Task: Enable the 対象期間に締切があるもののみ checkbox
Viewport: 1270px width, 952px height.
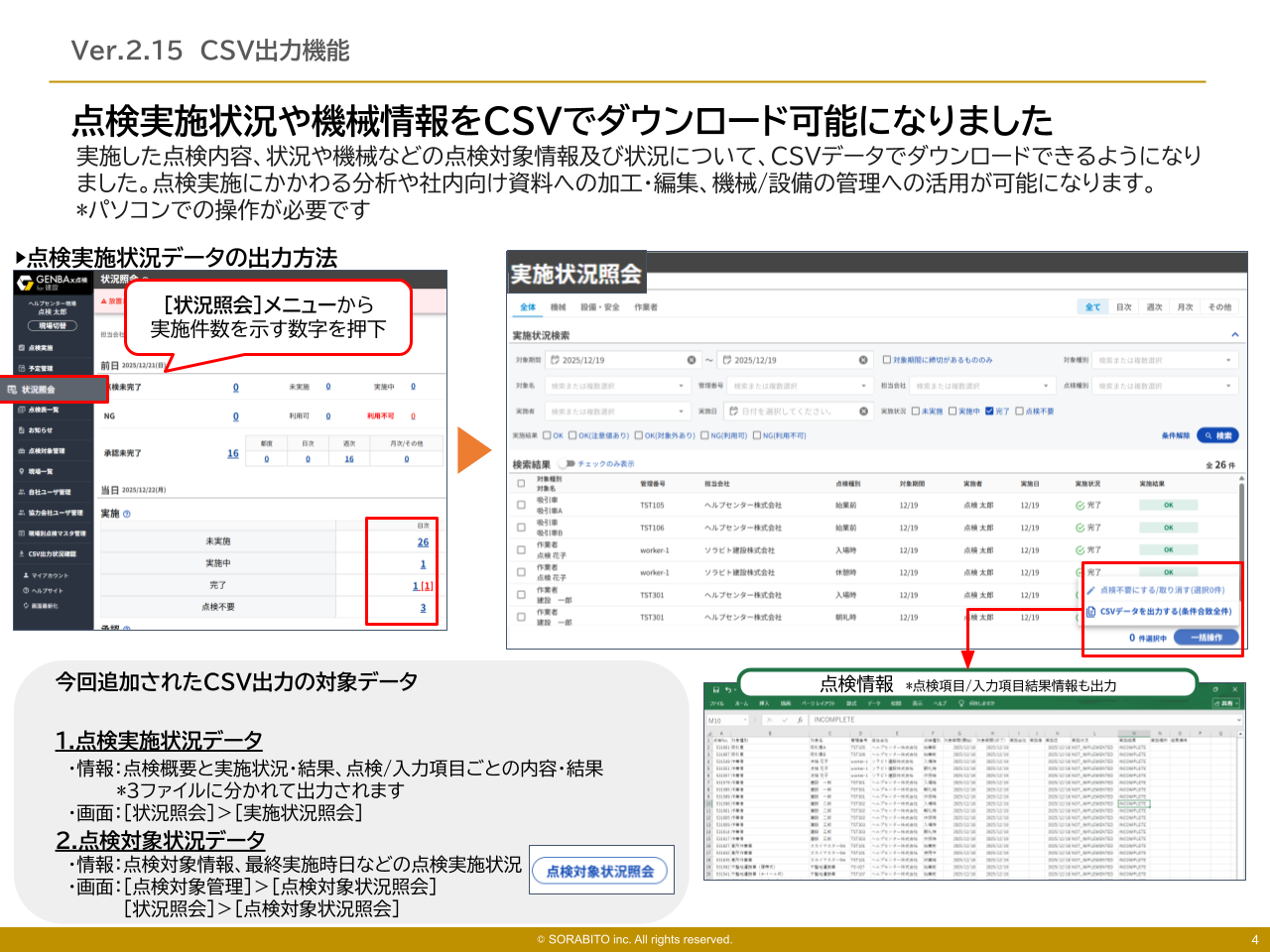Action: (887, 360)
